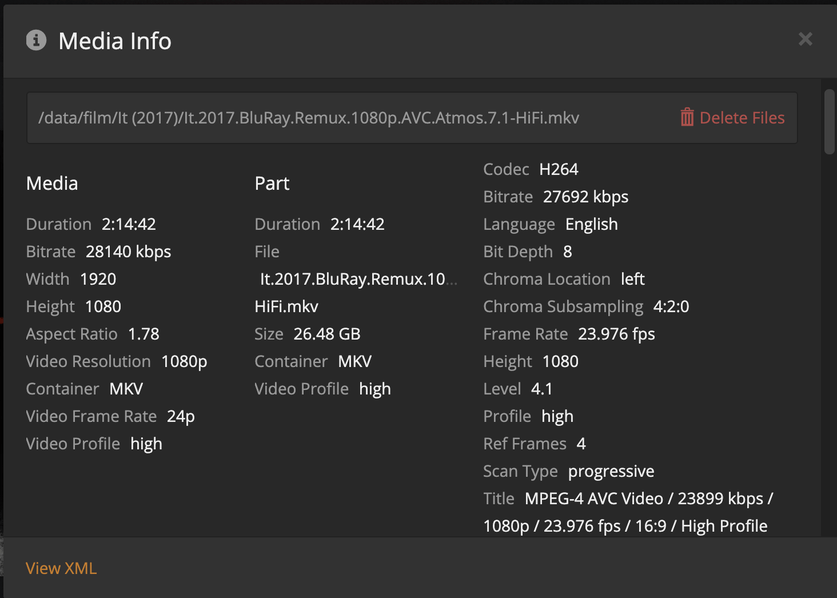Click the Scan Type progressive value

tap(611, 471)
